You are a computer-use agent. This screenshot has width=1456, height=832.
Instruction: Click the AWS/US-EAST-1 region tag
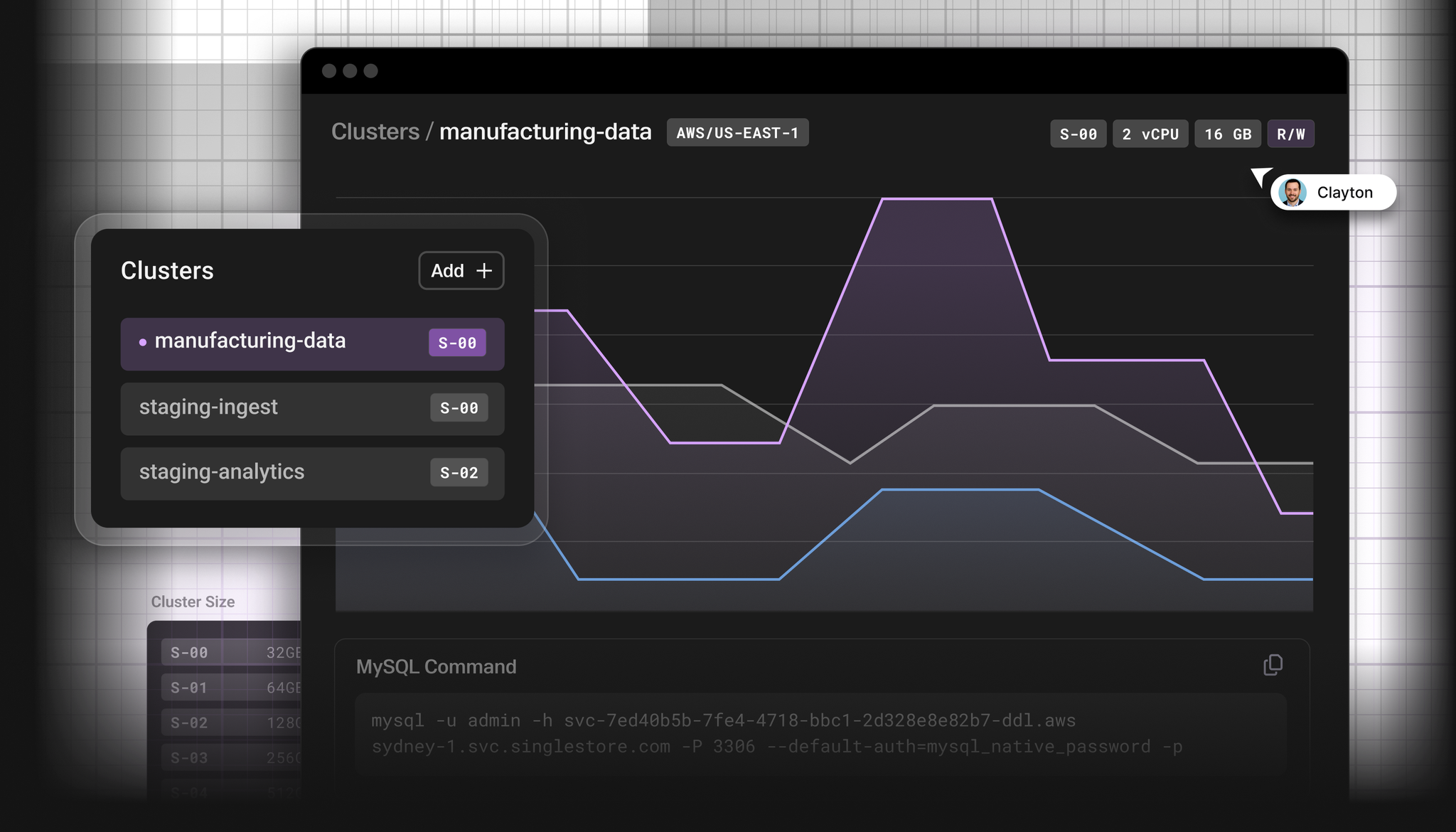click(x=737, y=133)
